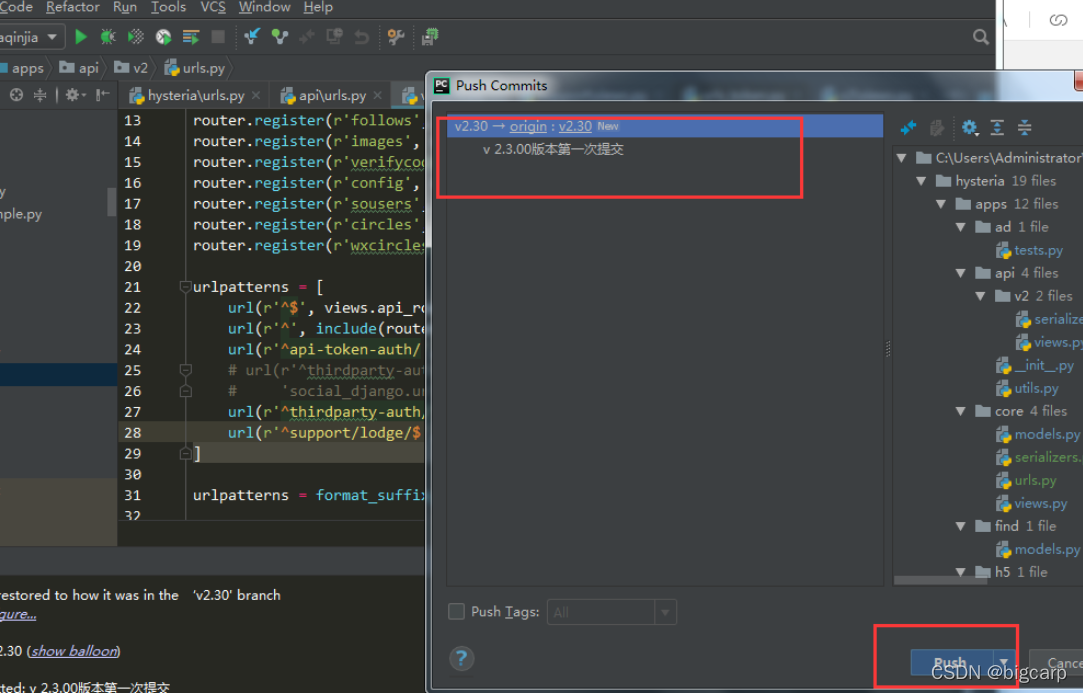Open the Push dialog gear options menu

[970, 127]
